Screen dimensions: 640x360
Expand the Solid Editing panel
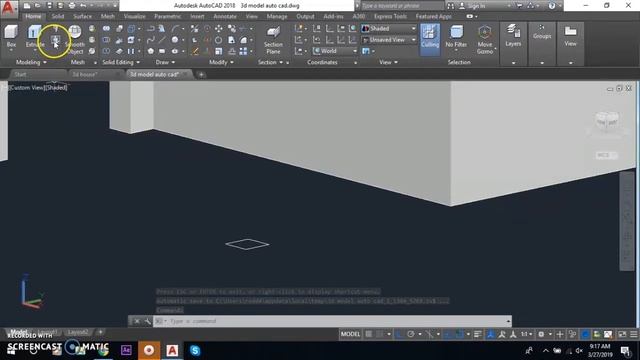[x=121, y=62]
